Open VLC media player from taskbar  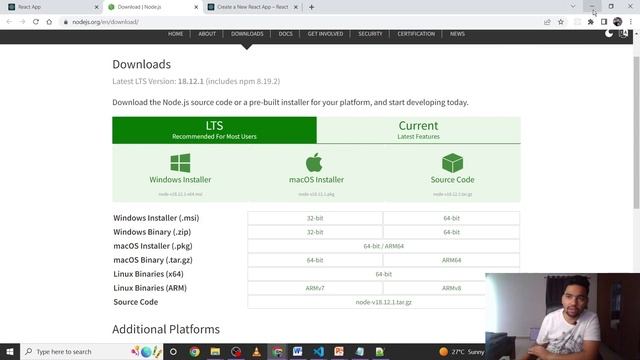[256, 351]
